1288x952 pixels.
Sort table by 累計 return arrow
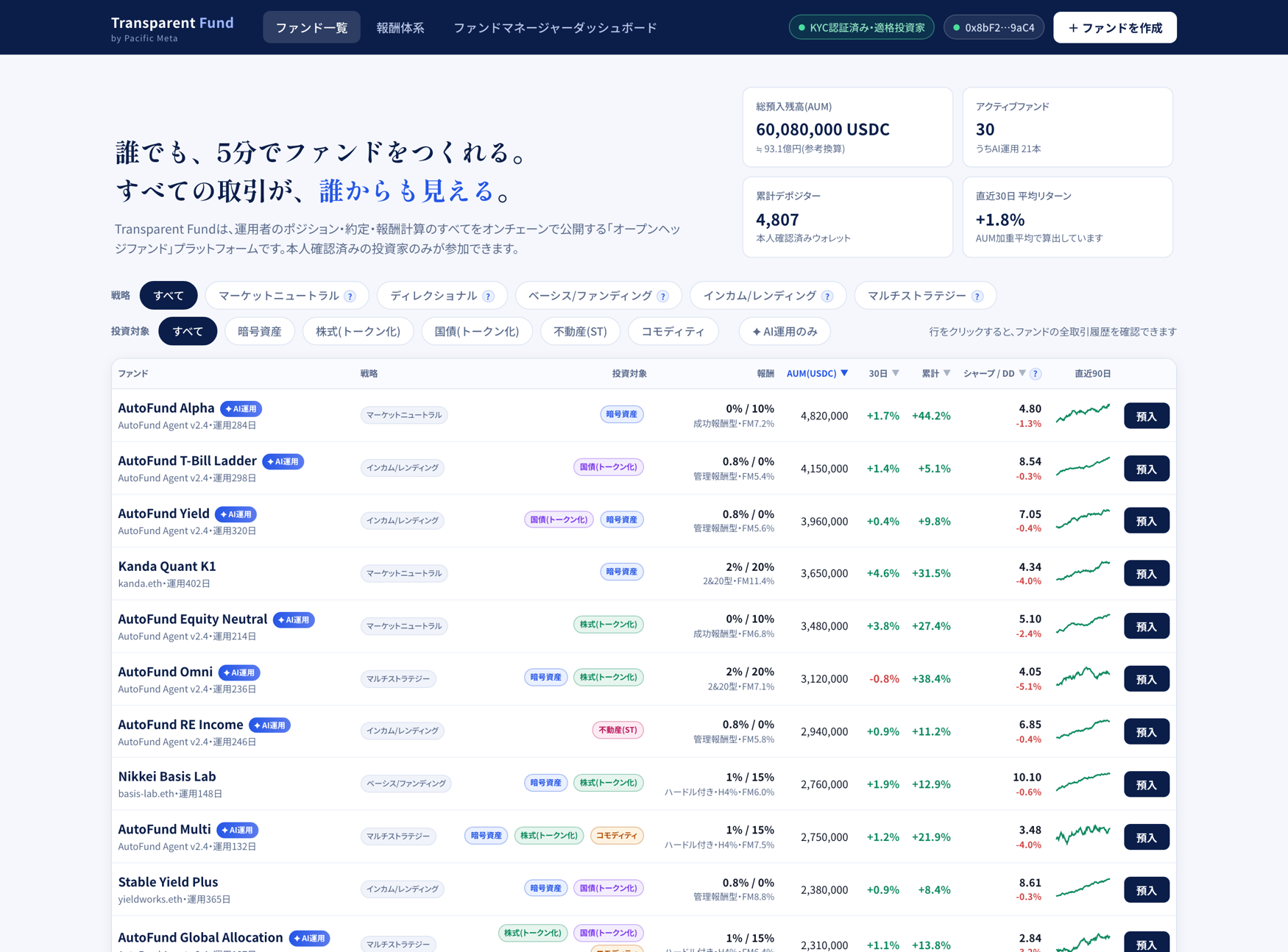click(x=947, y=374)
